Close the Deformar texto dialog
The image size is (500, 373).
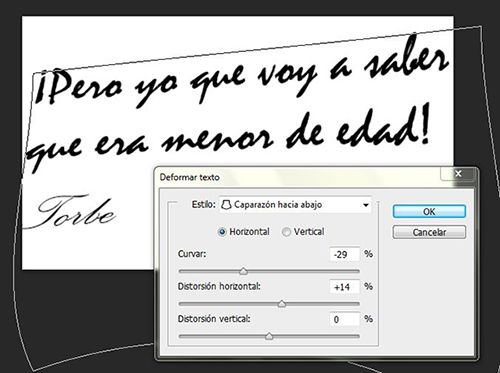click(x=458, y=173)
